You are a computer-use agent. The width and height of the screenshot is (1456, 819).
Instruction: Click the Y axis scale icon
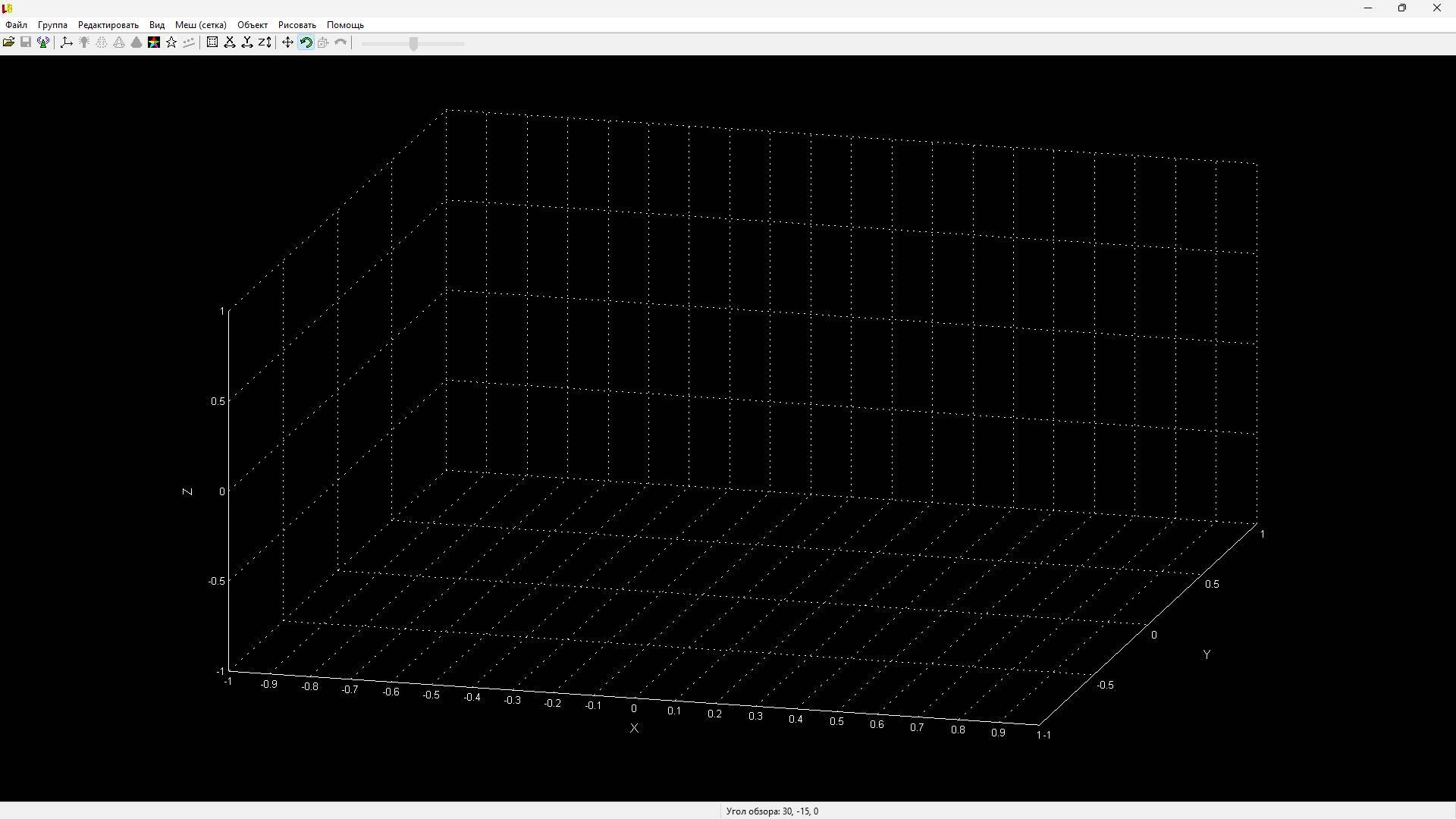tap(247, 42)
